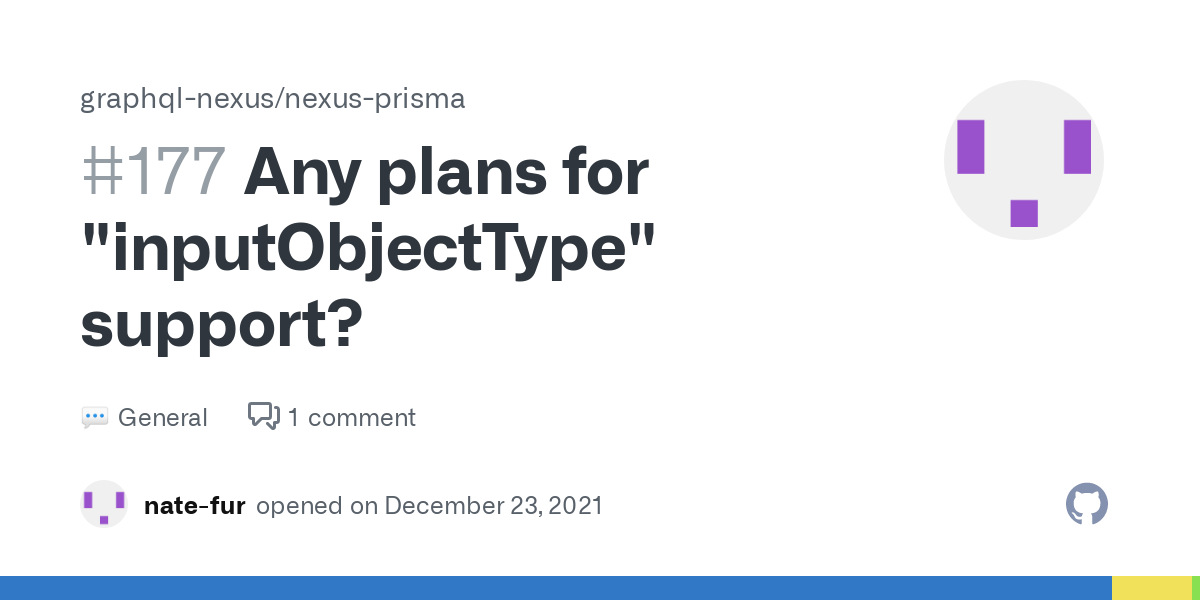Viewport: 1200px width, 600px height.
Task: Click the yellow language bar segment
Action: click(x=1152, y=588)
